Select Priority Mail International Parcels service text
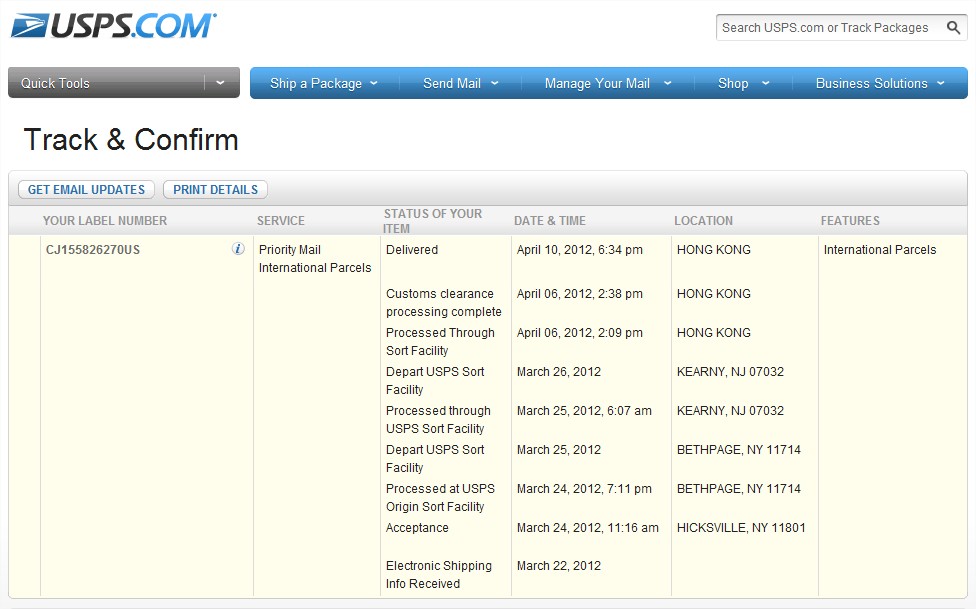 (315, 258)
